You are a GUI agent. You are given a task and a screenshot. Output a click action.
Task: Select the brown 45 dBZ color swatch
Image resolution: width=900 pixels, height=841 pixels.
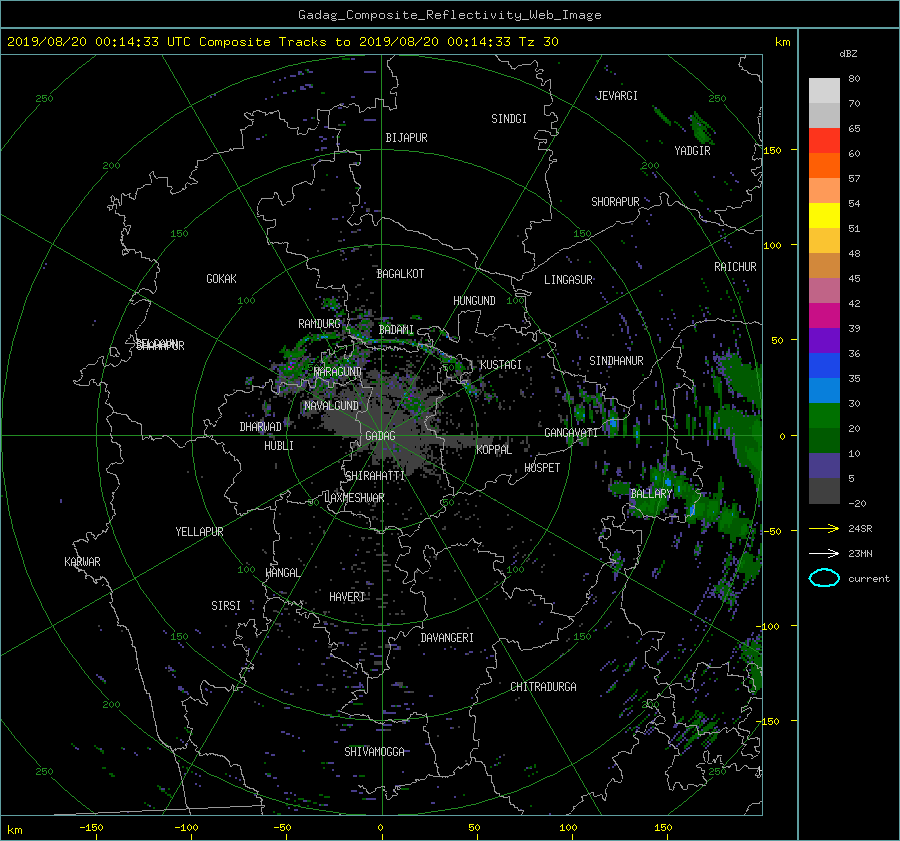(x=824, y=266)
